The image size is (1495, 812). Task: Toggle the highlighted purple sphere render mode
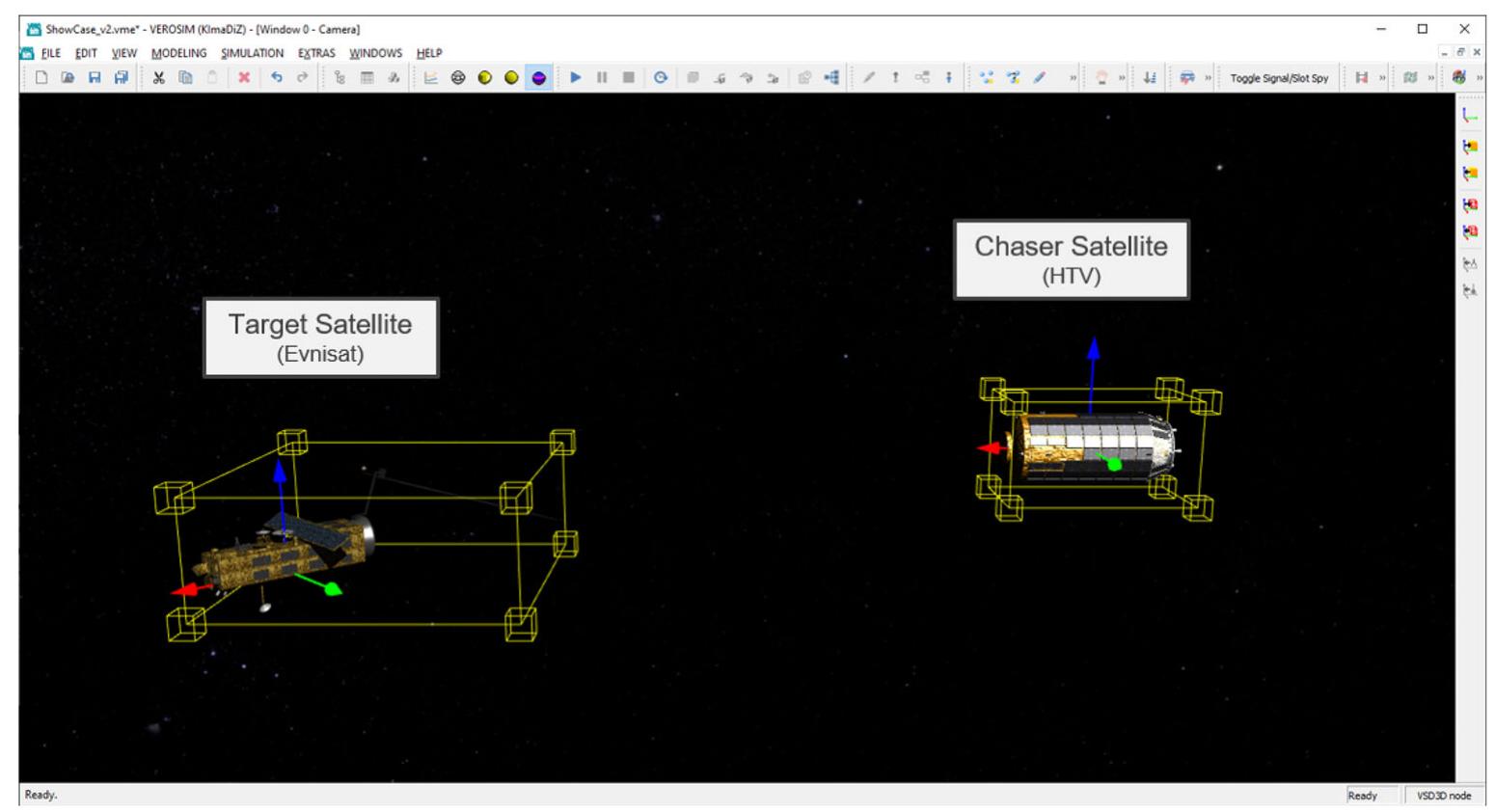point(539,77)
